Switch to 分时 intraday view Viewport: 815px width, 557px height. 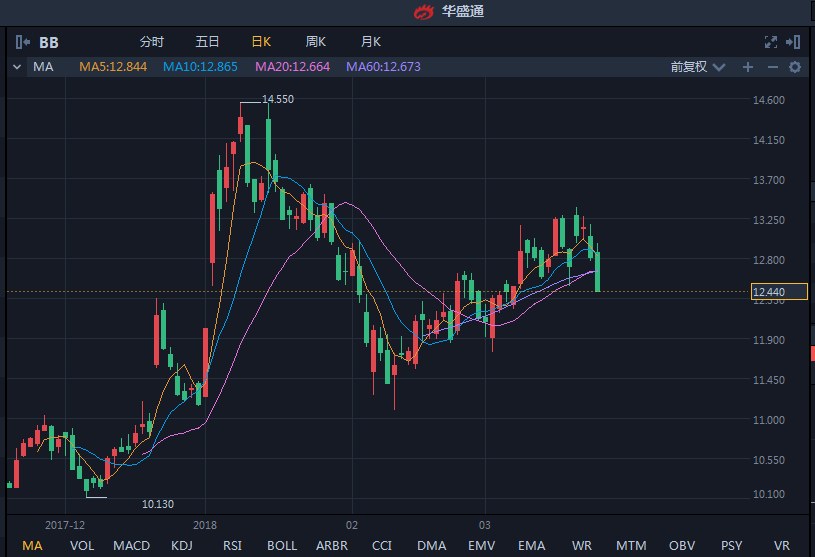point(152,42)
